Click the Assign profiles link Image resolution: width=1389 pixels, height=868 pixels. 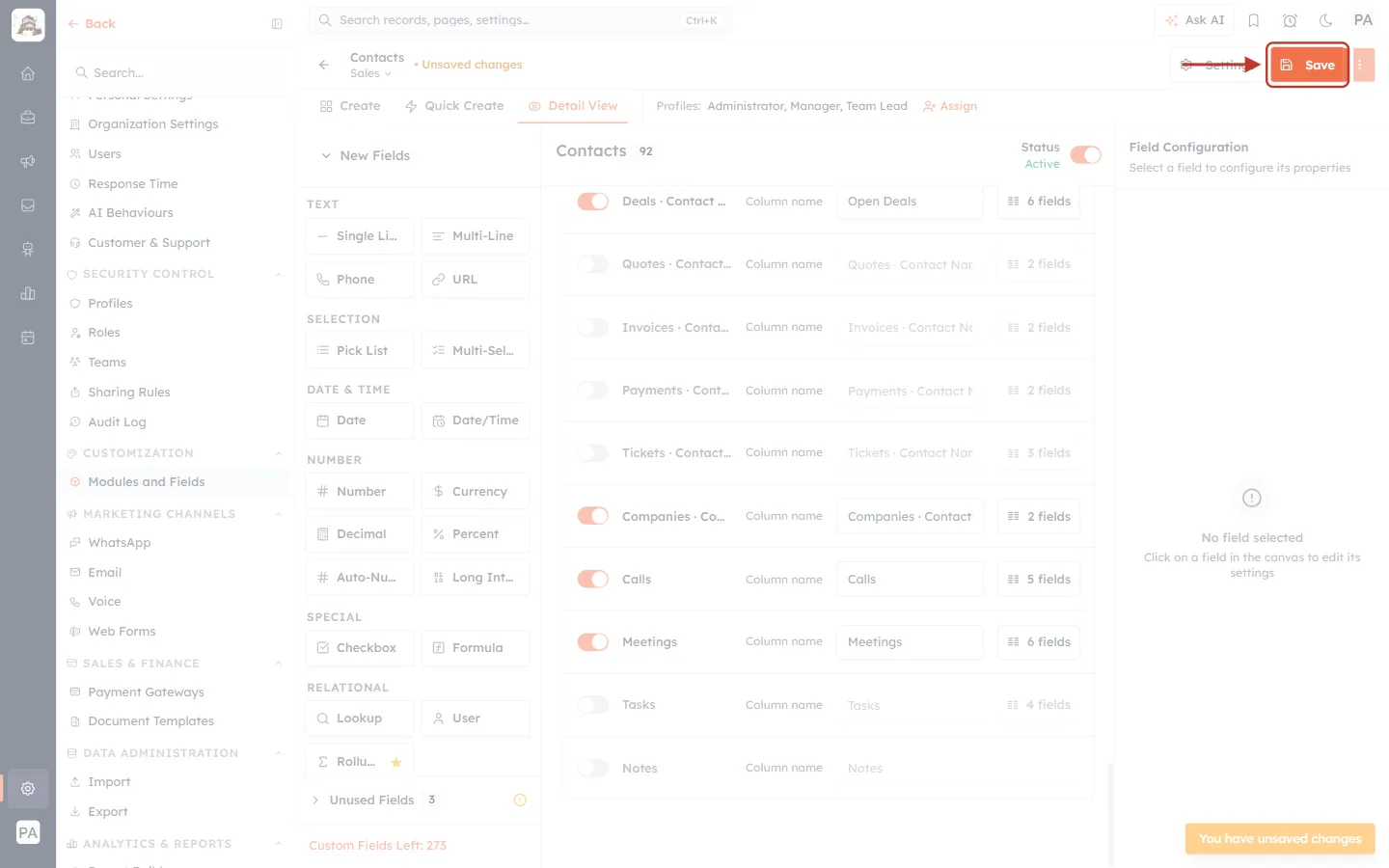click(x=950, y=106)
